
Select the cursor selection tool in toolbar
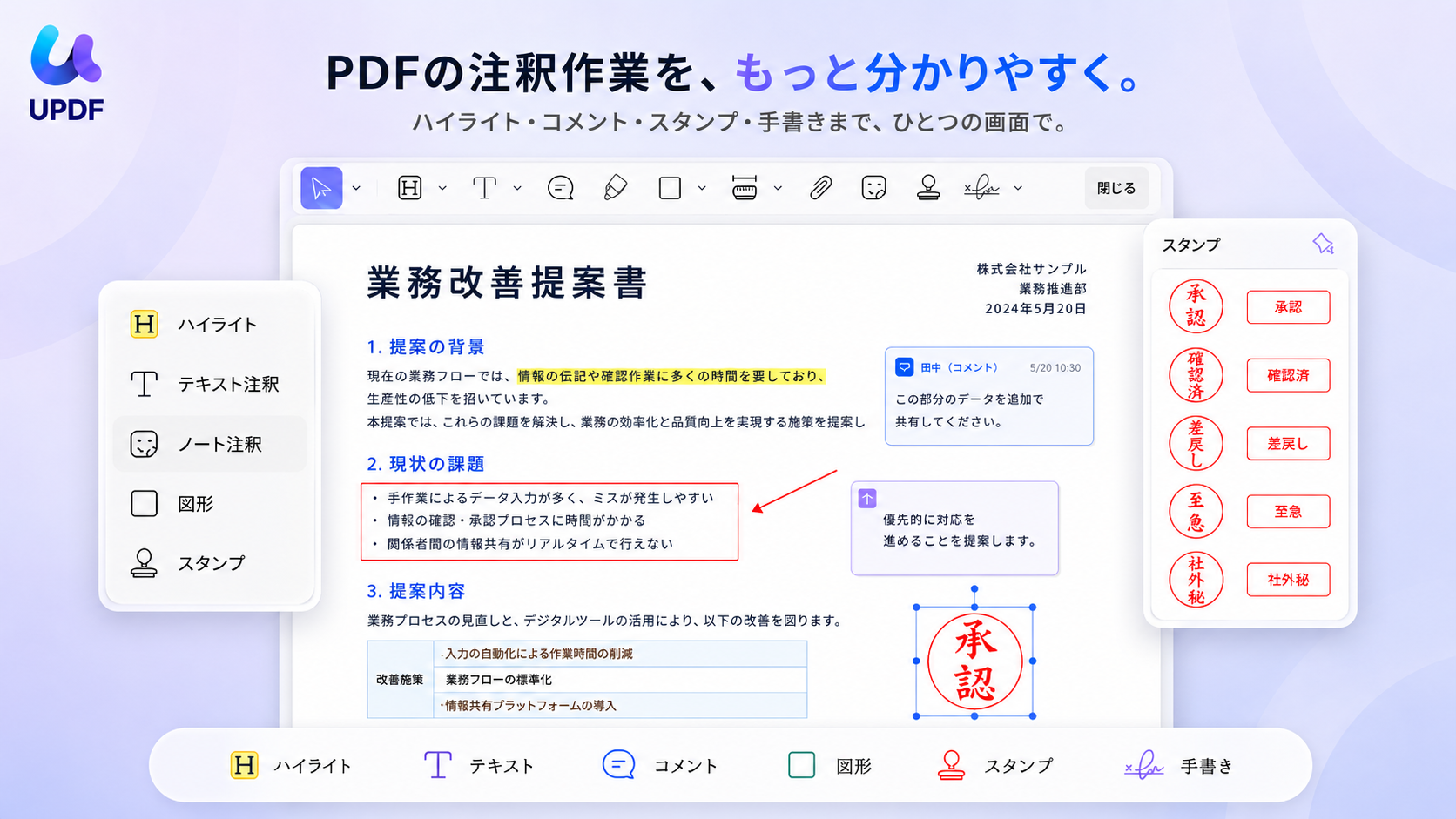(x=321, y=188)
